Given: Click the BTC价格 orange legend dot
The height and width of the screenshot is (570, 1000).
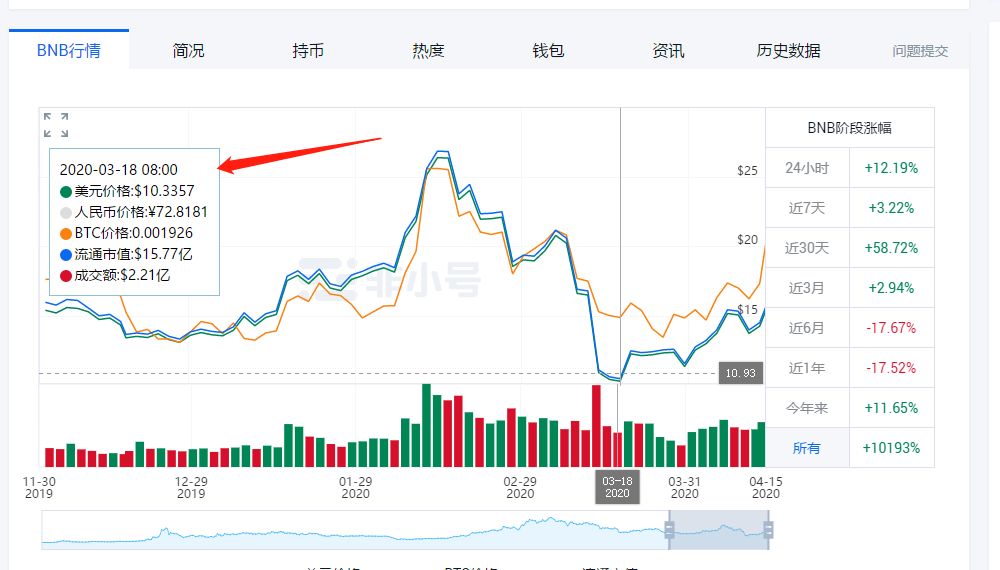Looking at the screenshot, I should [66, 234].
